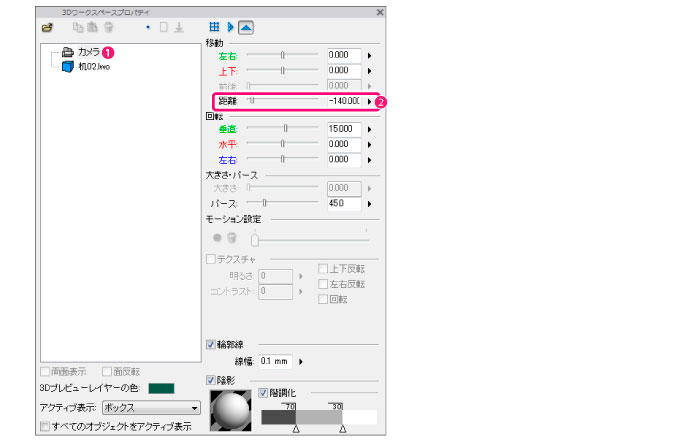696x441 pixels.
Task: Disable the 陰影 shading checkbox
Action: point(210,380)
